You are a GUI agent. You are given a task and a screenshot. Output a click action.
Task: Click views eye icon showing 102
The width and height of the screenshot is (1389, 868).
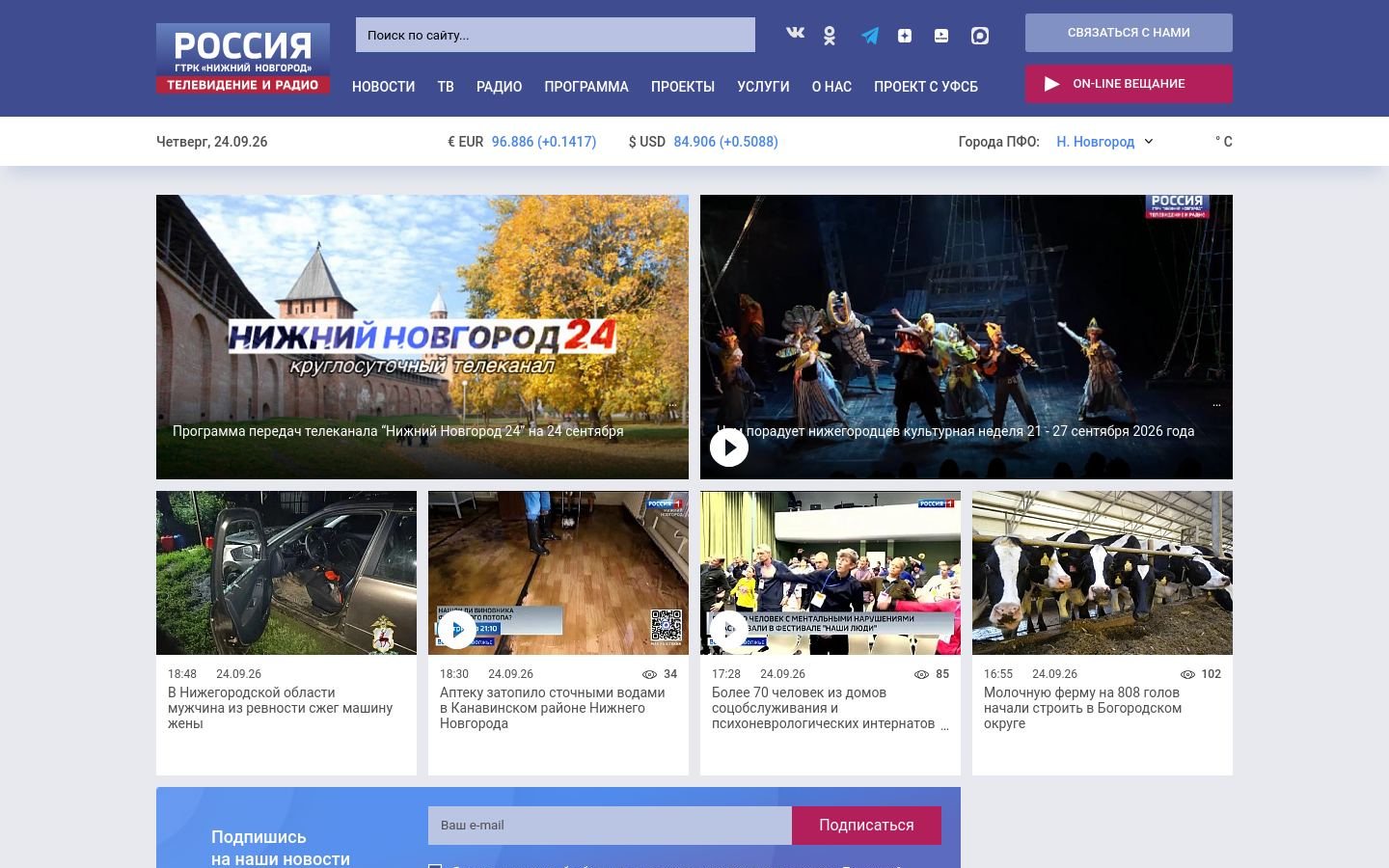coord(1187,674)
